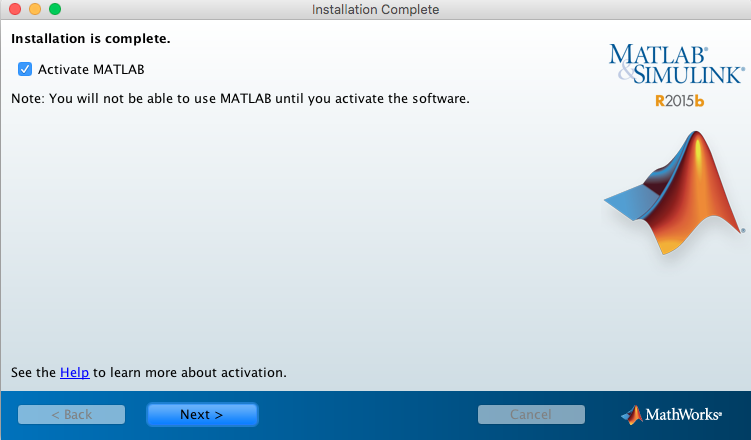751x440 pixels.
Task: Click the Activate MATLAB label text
Action: tap(91, 69)
